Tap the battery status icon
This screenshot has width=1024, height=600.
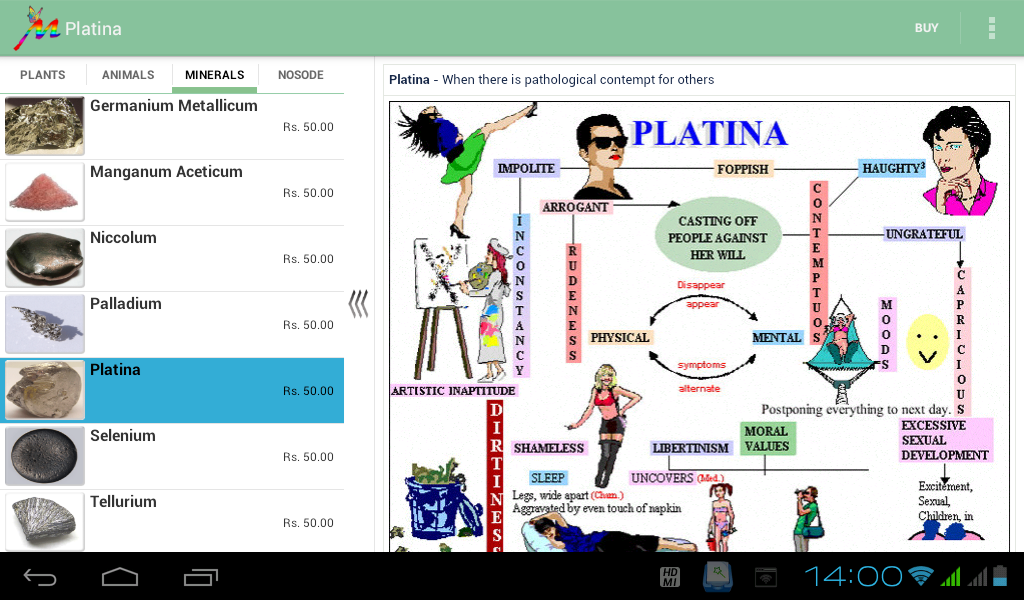pyautogui.click(x=1000, y=576)
